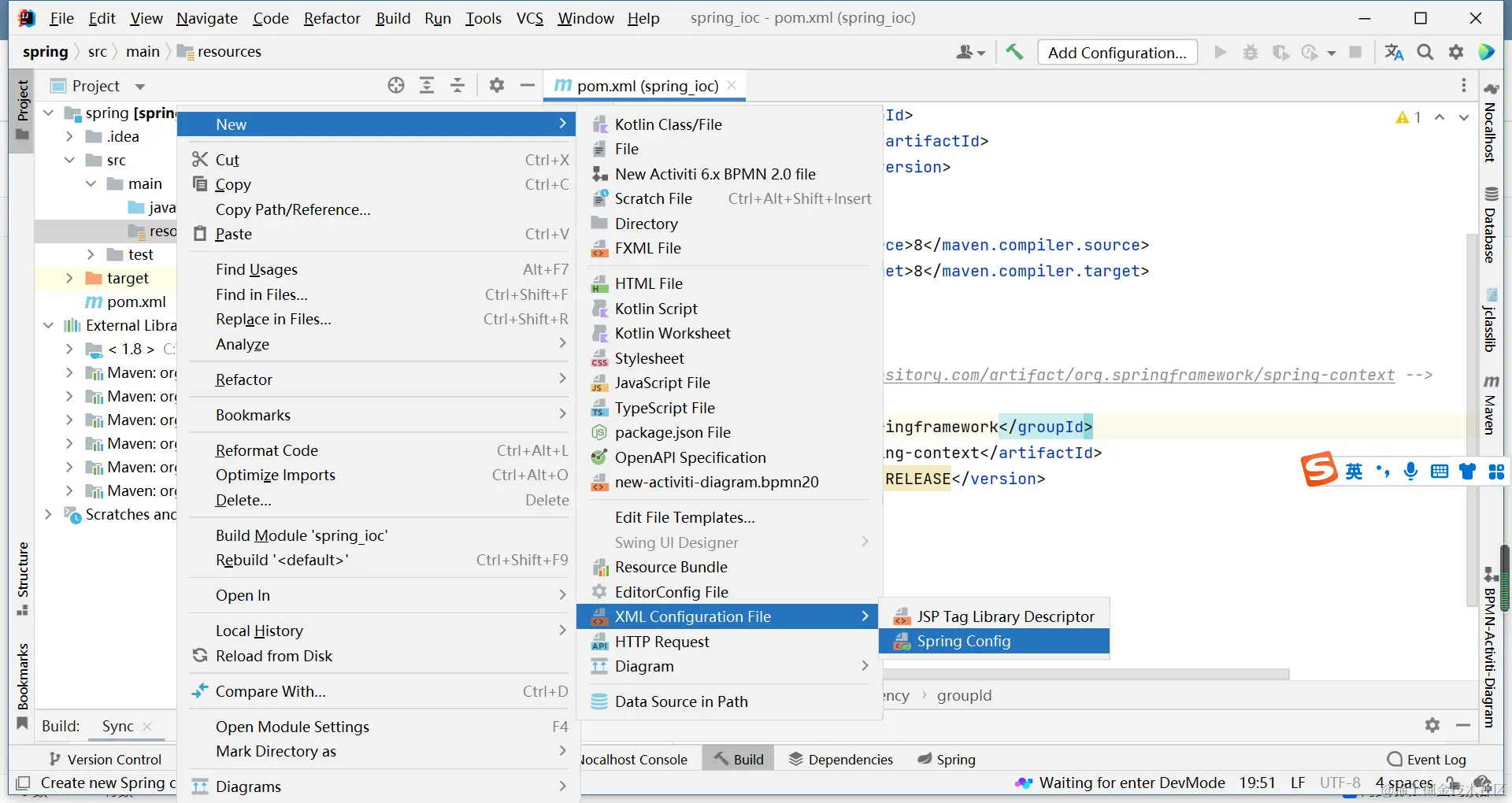Viewport: 1512px width, 803px height.
Task: Click the Debug bug icon
Action: pyautogui.click(x=1251, y=52)
